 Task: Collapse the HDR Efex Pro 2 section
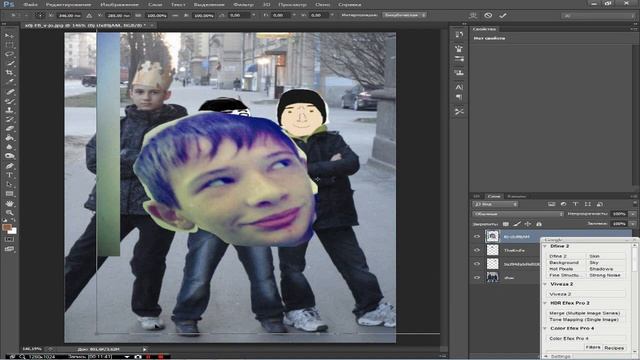(x=545, y=303)
